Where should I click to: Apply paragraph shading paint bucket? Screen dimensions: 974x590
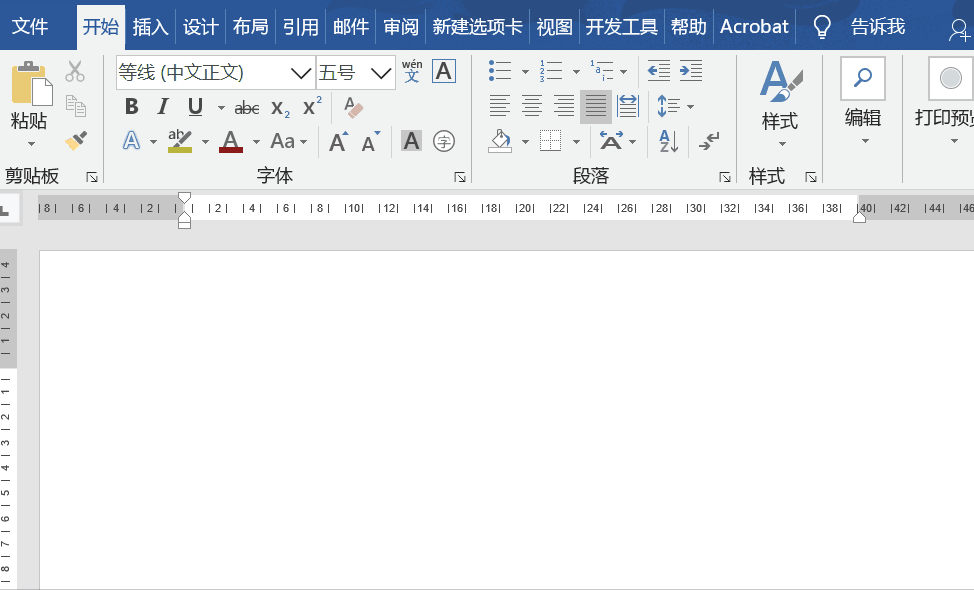point(500,141)
